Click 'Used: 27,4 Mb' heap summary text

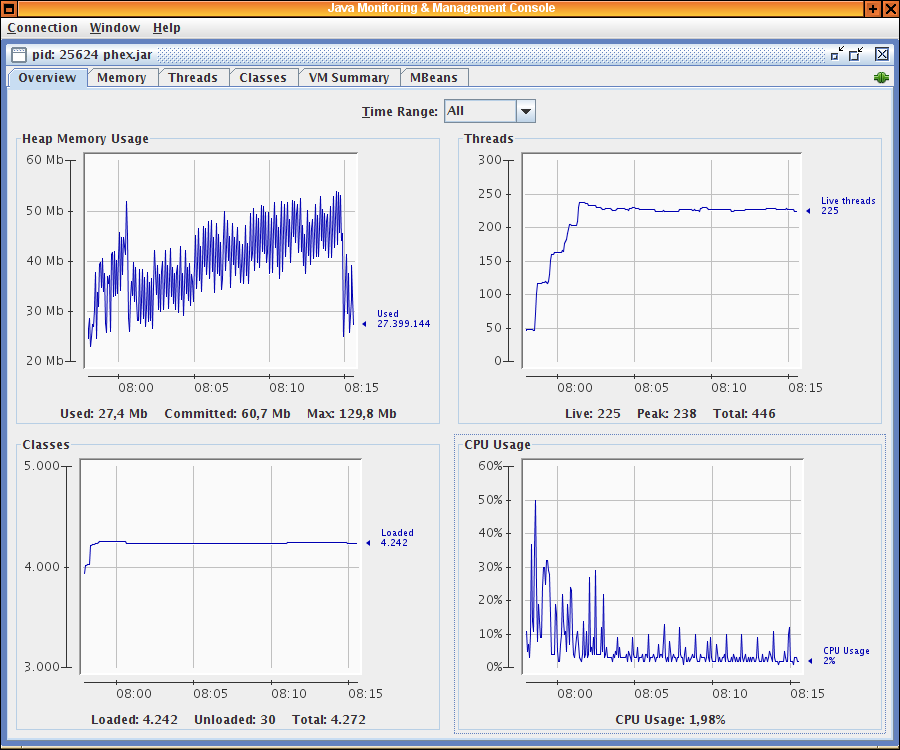point(104,414)
